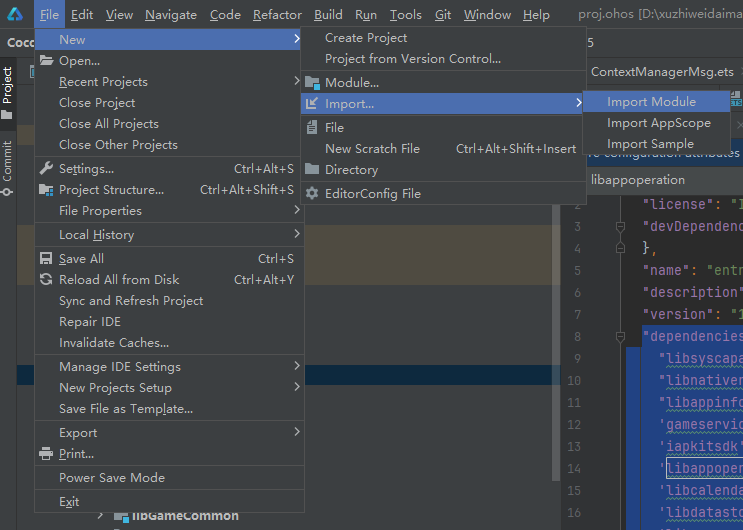Viewport: 743px width, 530px height.
Task: Click the Directory folder icon
Action: point(312,169)
